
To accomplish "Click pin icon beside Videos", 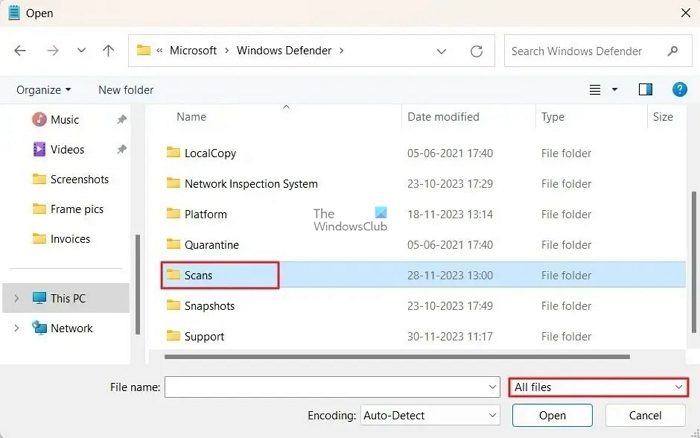I will click(121, 149).
